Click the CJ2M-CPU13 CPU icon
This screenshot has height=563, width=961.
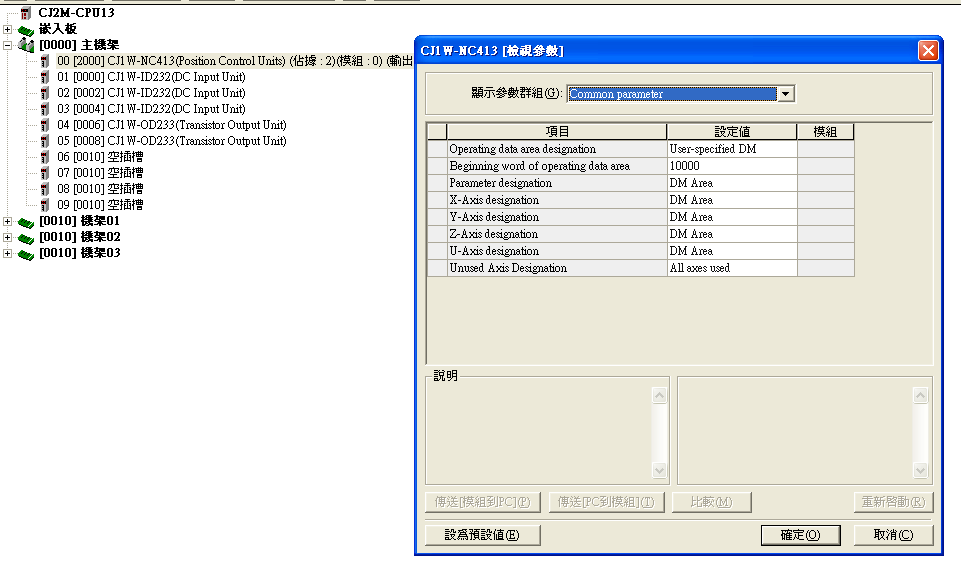pyautogui.click(x=25, y=13)
